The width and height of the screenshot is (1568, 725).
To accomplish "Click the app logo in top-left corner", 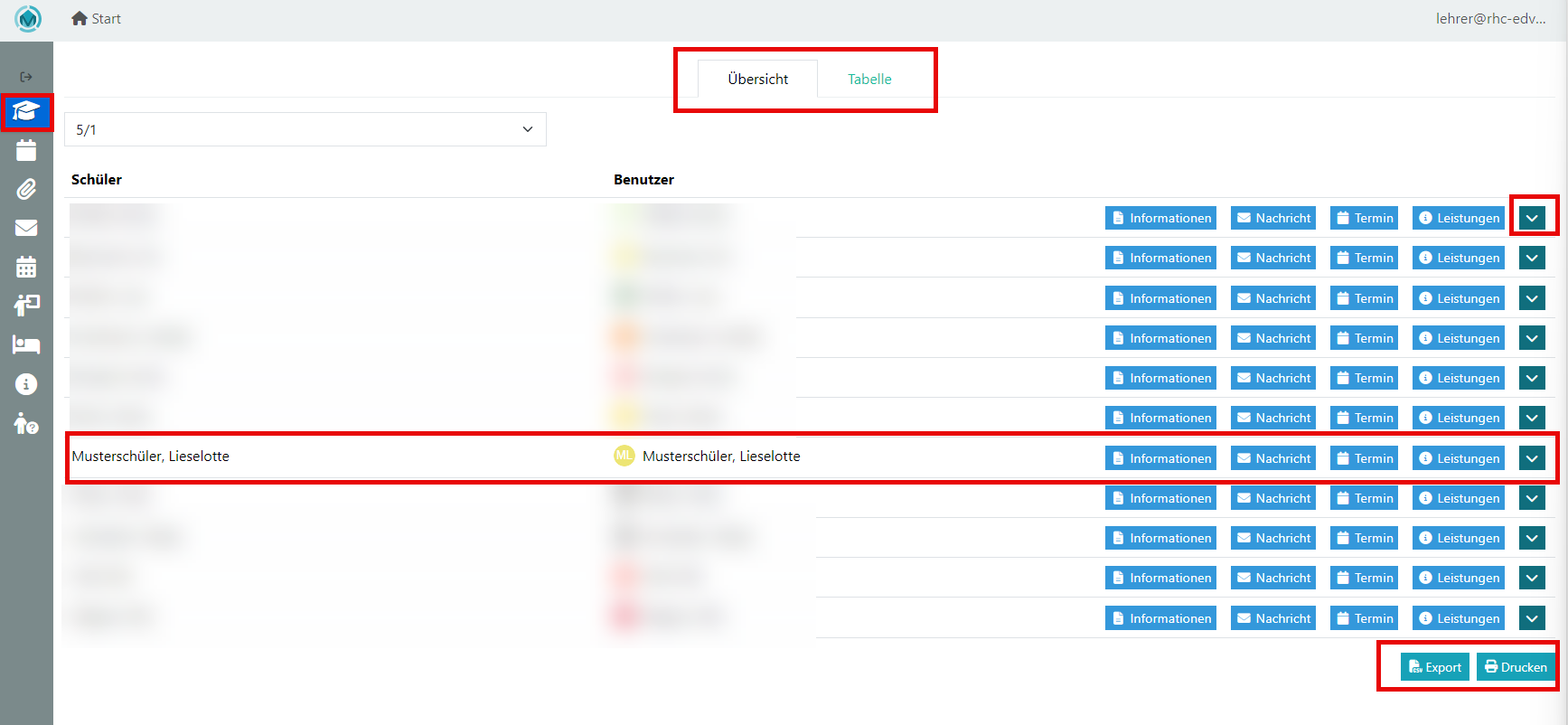I will (28, 18).
